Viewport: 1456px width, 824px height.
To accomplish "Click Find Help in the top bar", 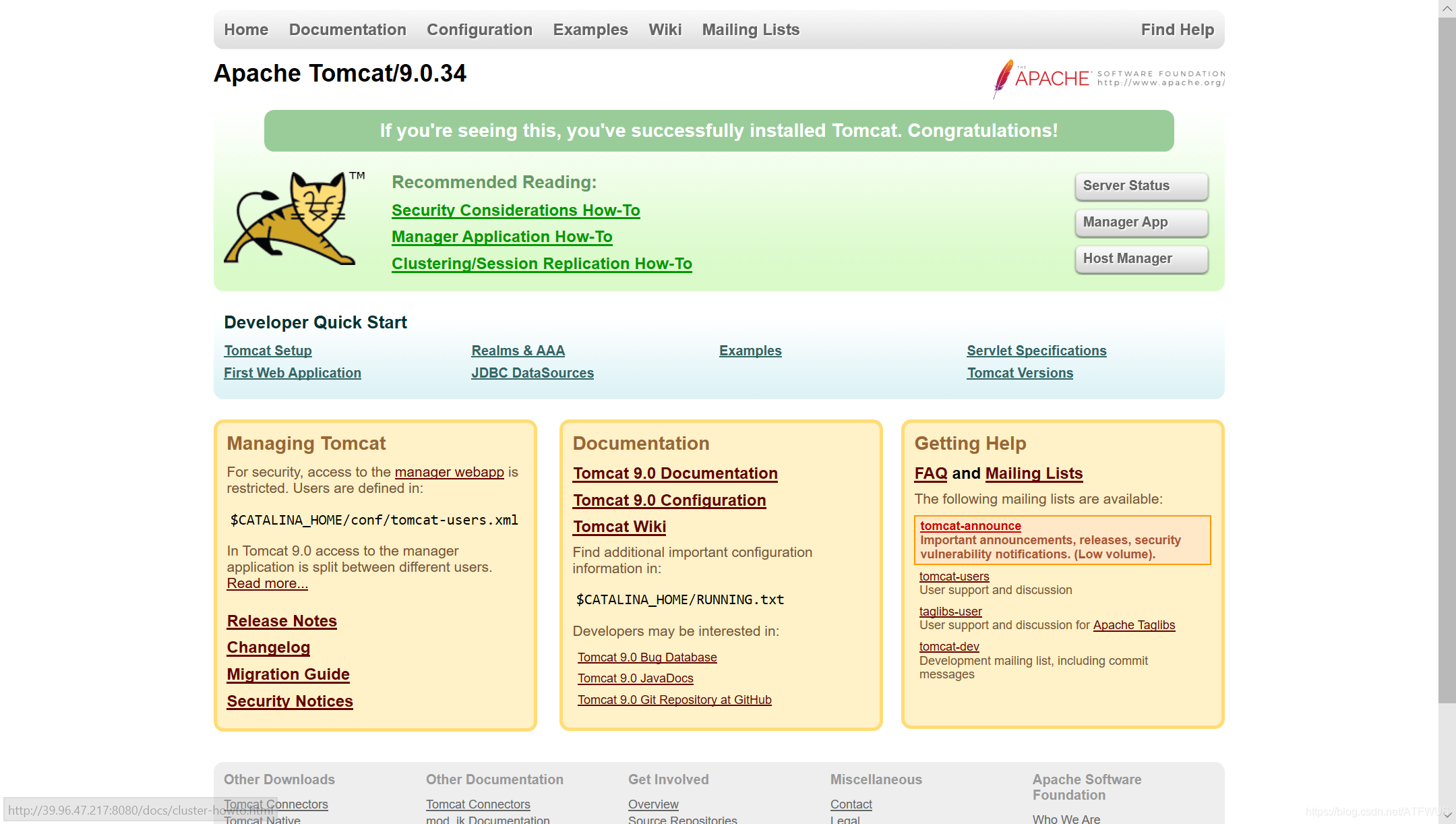I will pos(1178,30).
